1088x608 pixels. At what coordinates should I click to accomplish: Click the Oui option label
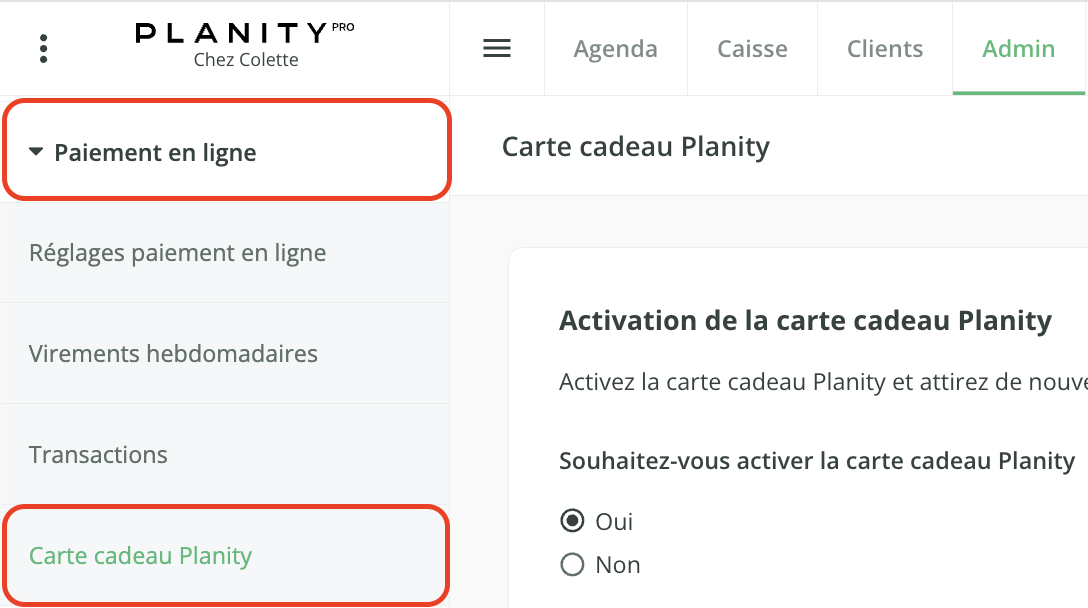614,522
